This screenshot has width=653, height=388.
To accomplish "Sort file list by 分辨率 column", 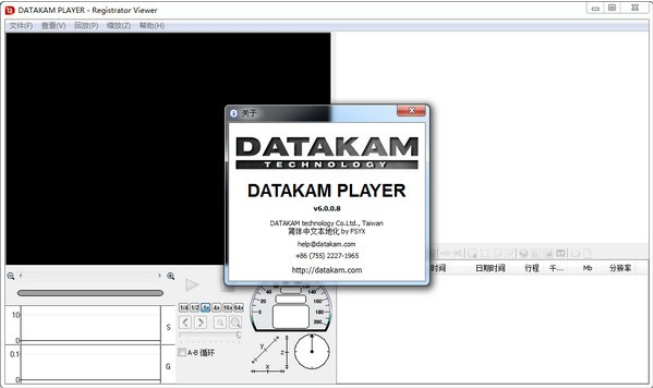I will [x=620, y=268].
